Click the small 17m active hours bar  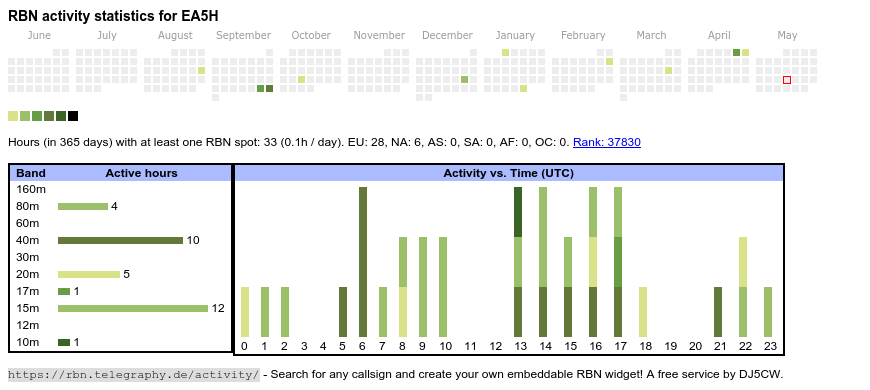click(x=64, y=291)
